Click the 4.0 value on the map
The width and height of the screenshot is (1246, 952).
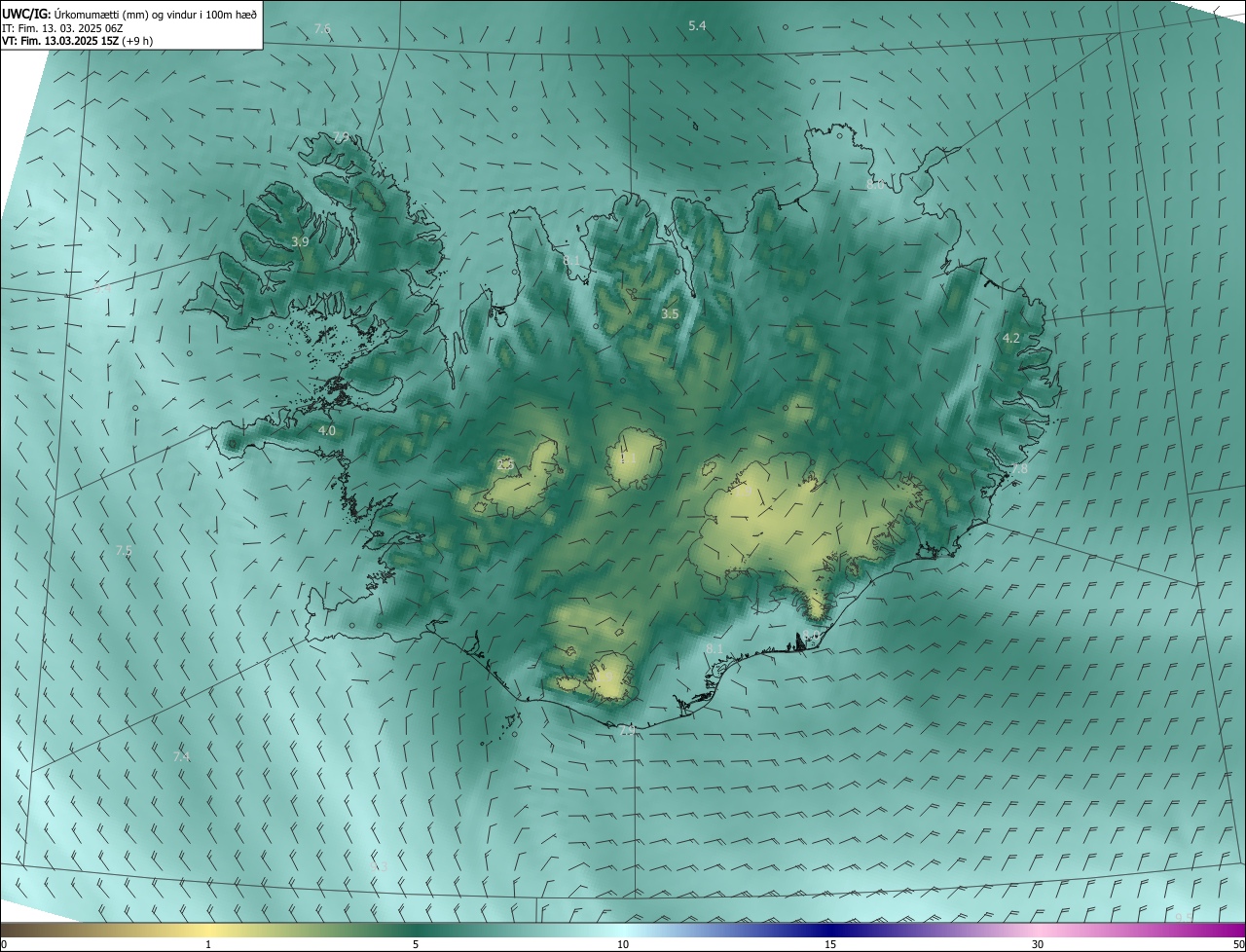[x=327, y=430]
